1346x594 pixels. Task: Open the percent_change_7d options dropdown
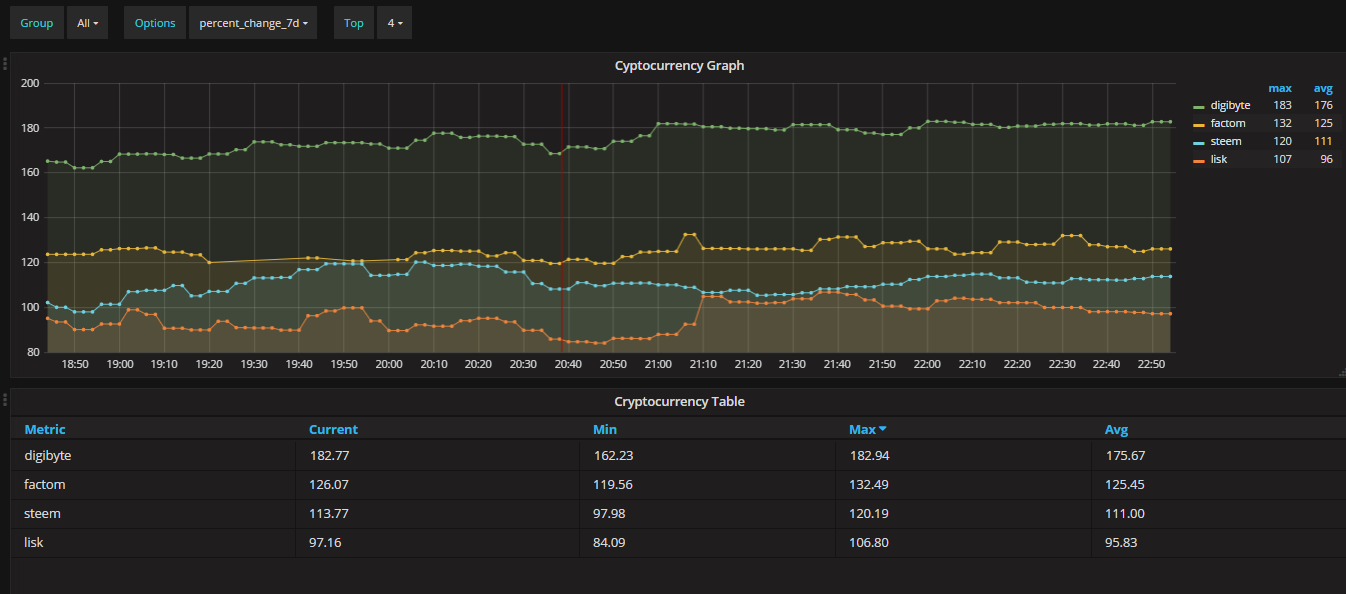point(253,23)
